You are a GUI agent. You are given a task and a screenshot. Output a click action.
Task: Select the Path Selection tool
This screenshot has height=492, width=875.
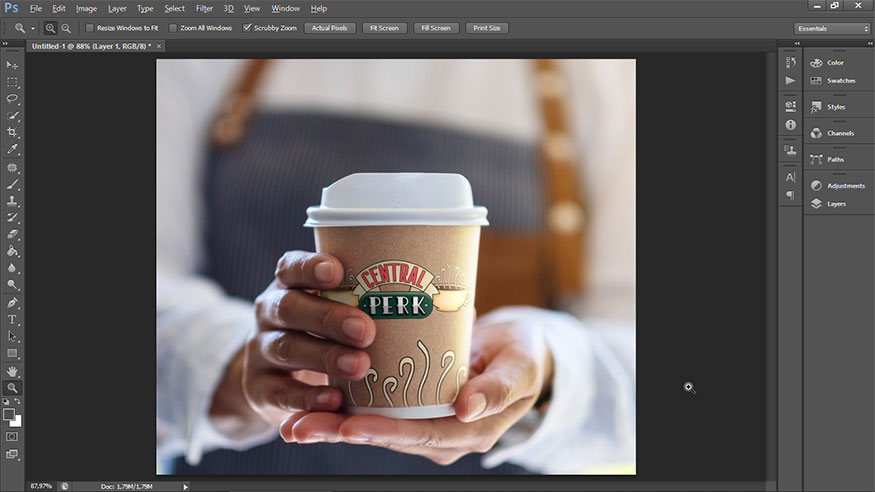pos(12,336)
